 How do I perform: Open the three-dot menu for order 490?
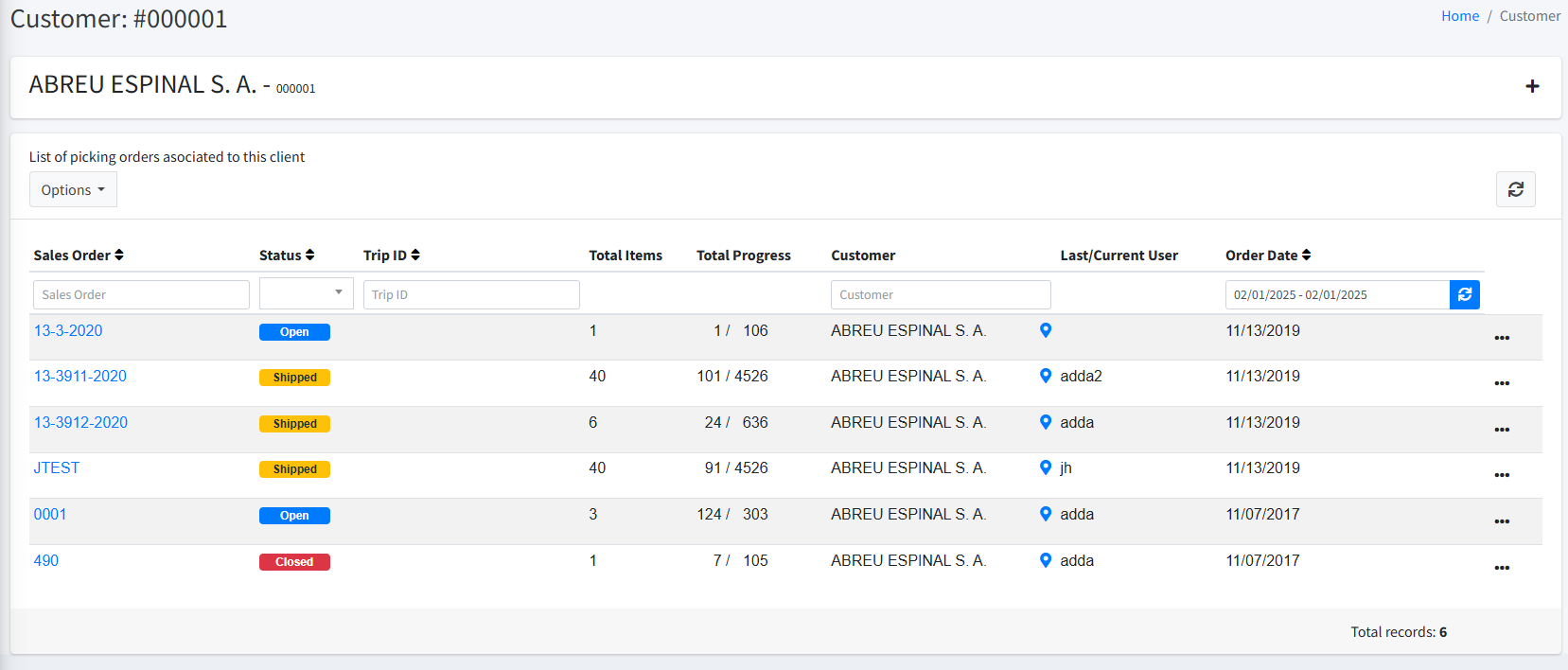click(x=1501, y=568)
